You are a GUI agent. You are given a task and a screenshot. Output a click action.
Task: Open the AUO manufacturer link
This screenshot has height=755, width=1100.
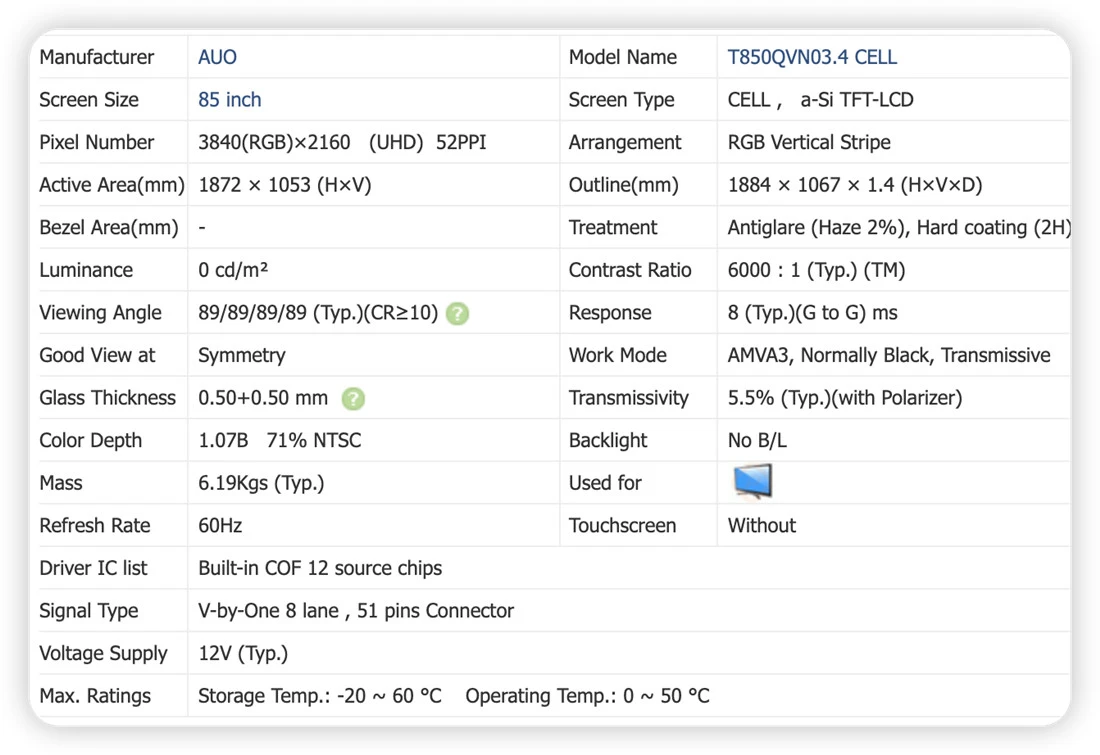(x=217, y=57)
